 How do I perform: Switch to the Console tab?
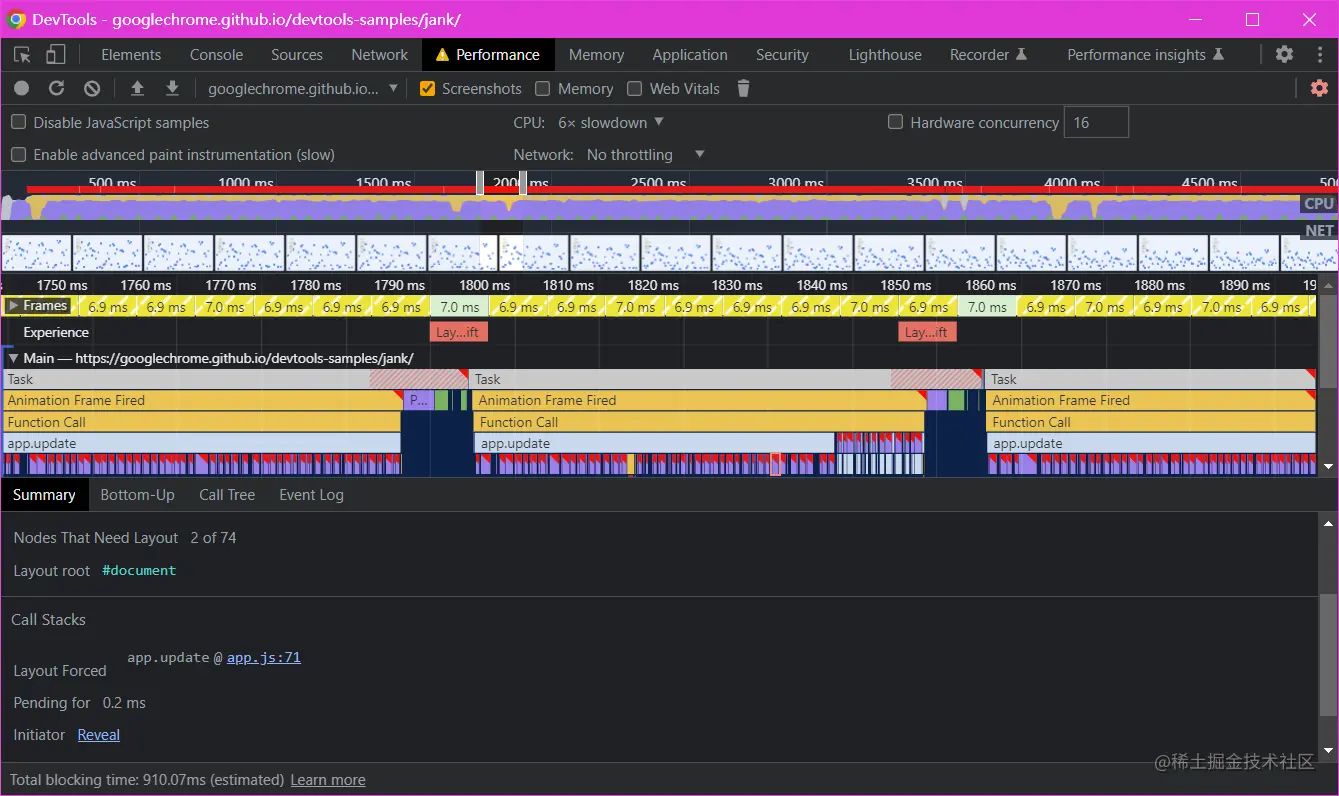pos(216,55)
